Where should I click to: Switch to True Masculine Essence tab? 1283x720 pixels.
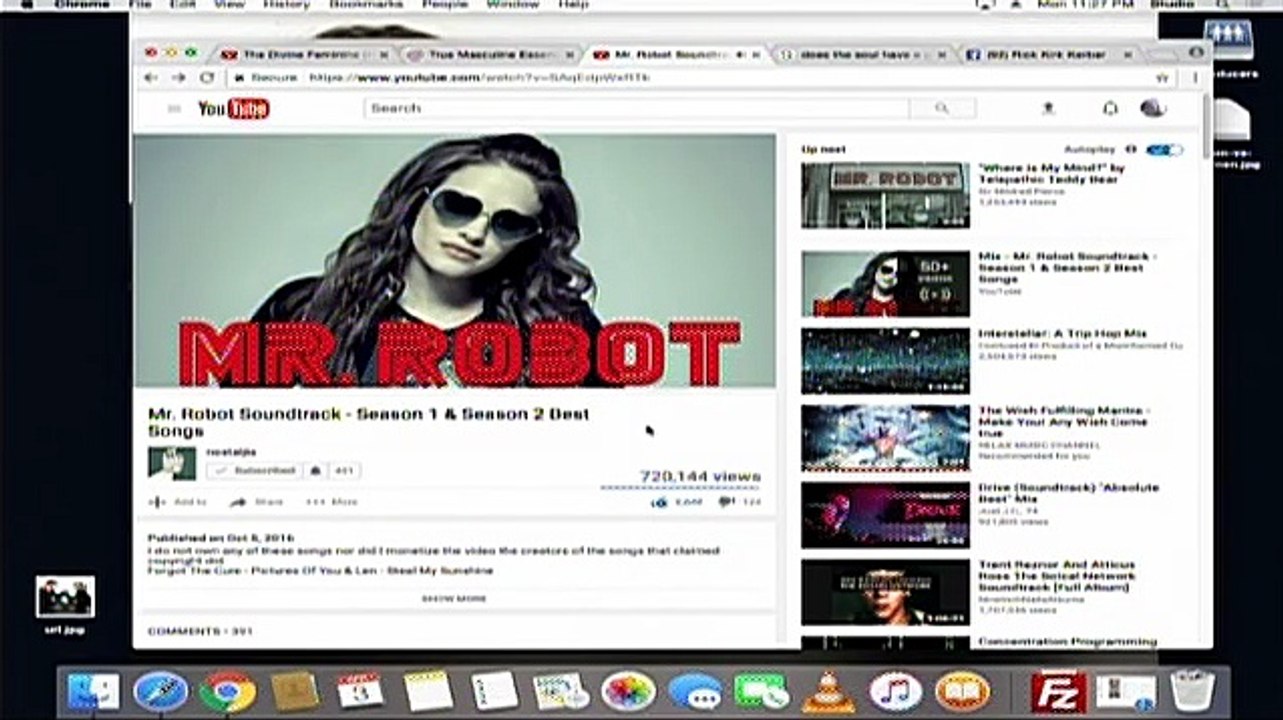click(x=490, y=54)
